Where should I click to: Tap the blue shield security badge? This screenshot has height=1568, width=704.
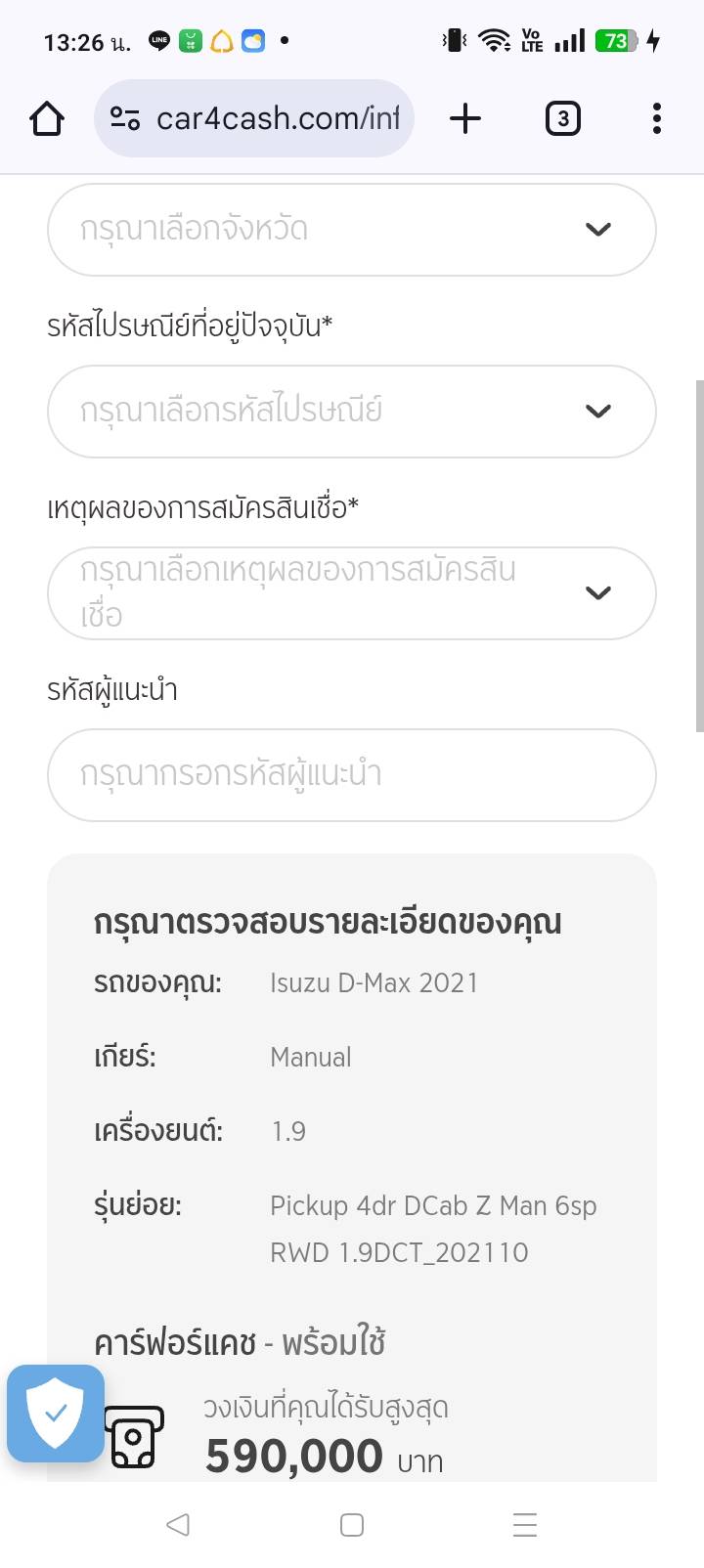click(x=56, y=1413)
